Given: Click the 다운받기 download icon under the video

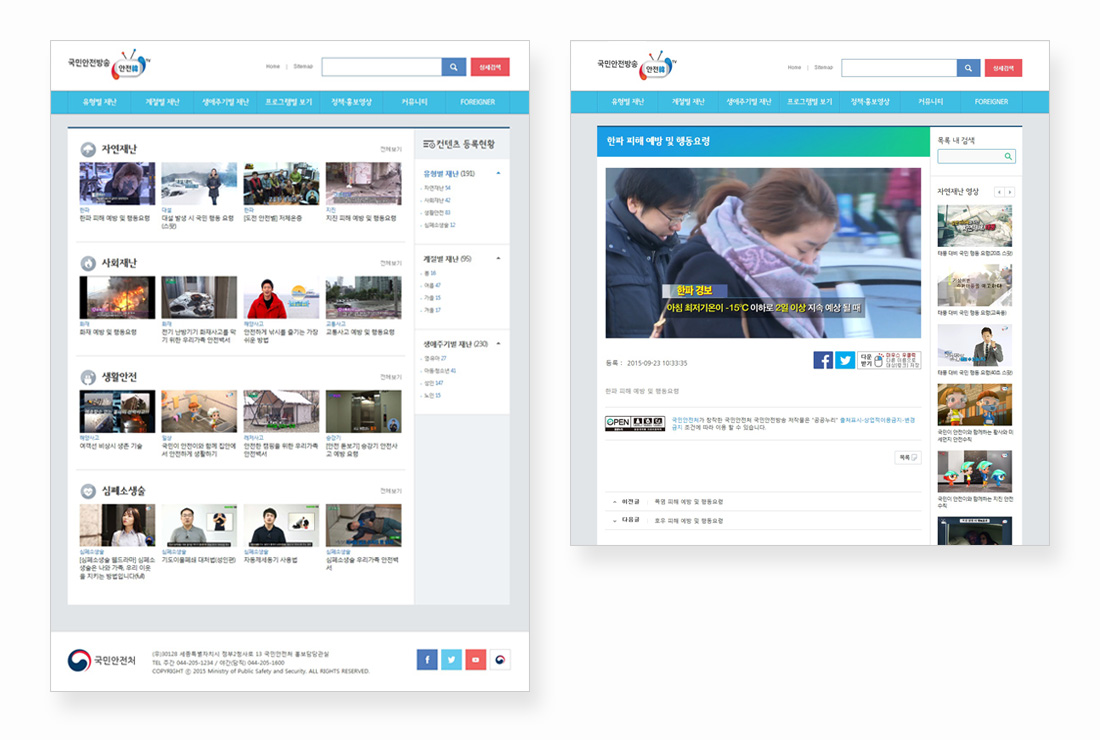Looking at the screenshot, I should pyautogui.click(x=889, y=361).
